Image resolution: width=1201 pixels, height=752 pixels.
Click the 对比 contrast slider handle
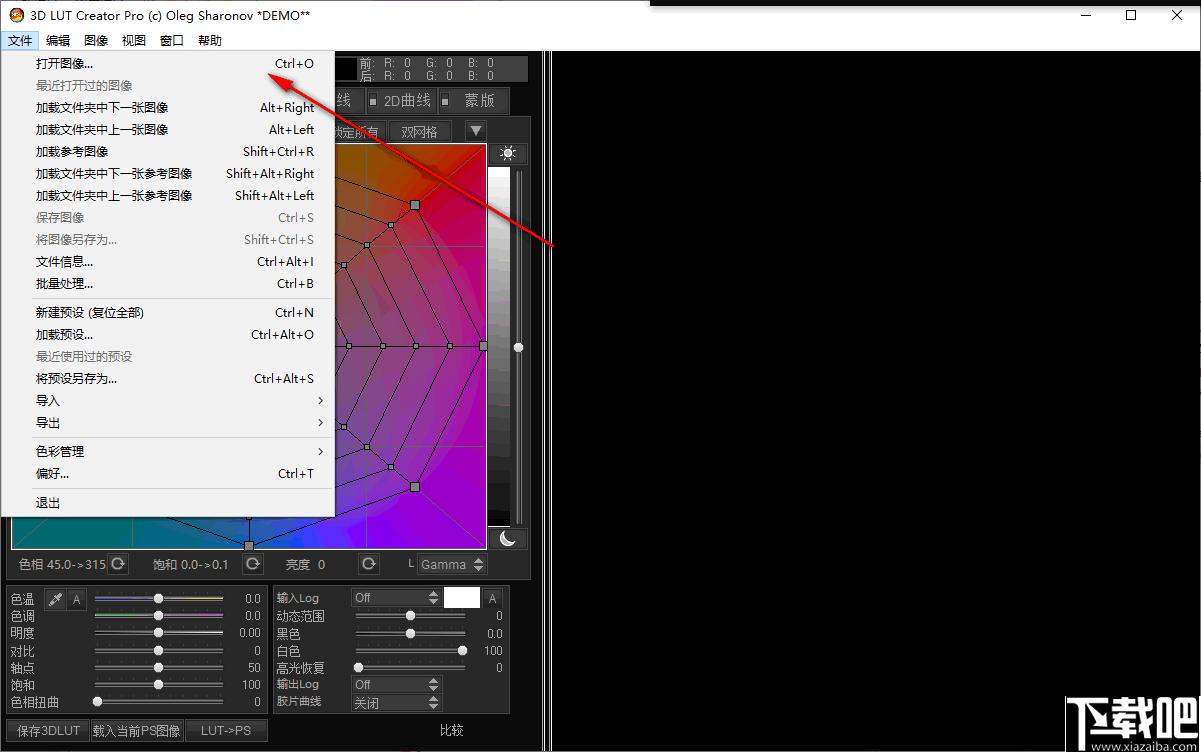pyautogui.click(x=158, y=650)
